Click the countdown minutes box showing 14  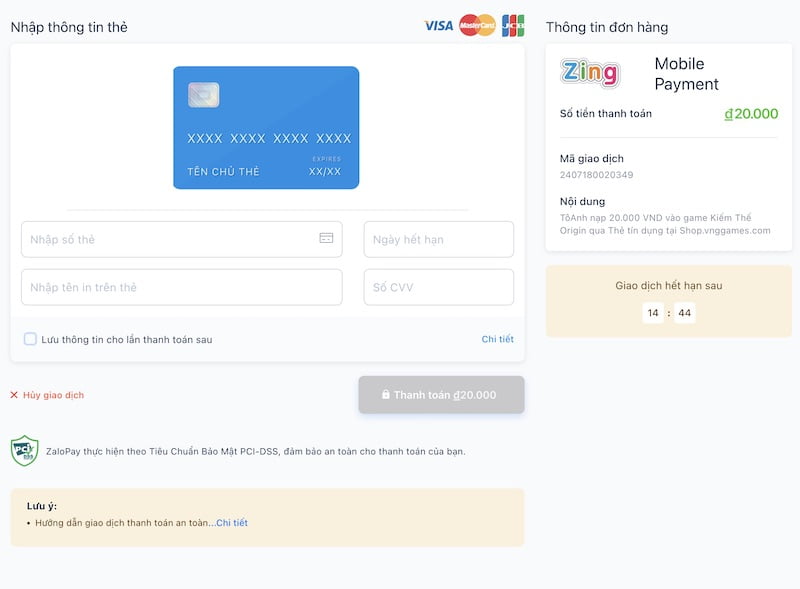(653, 313)
